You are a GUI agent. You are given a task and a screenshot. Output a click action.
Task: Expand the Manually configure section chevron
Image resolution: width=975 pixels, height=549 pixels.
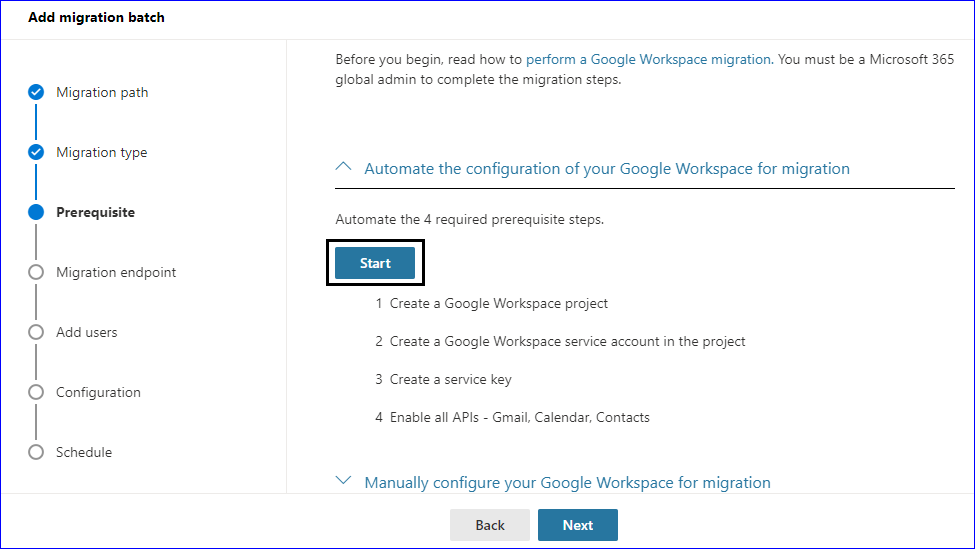[343, 481]
